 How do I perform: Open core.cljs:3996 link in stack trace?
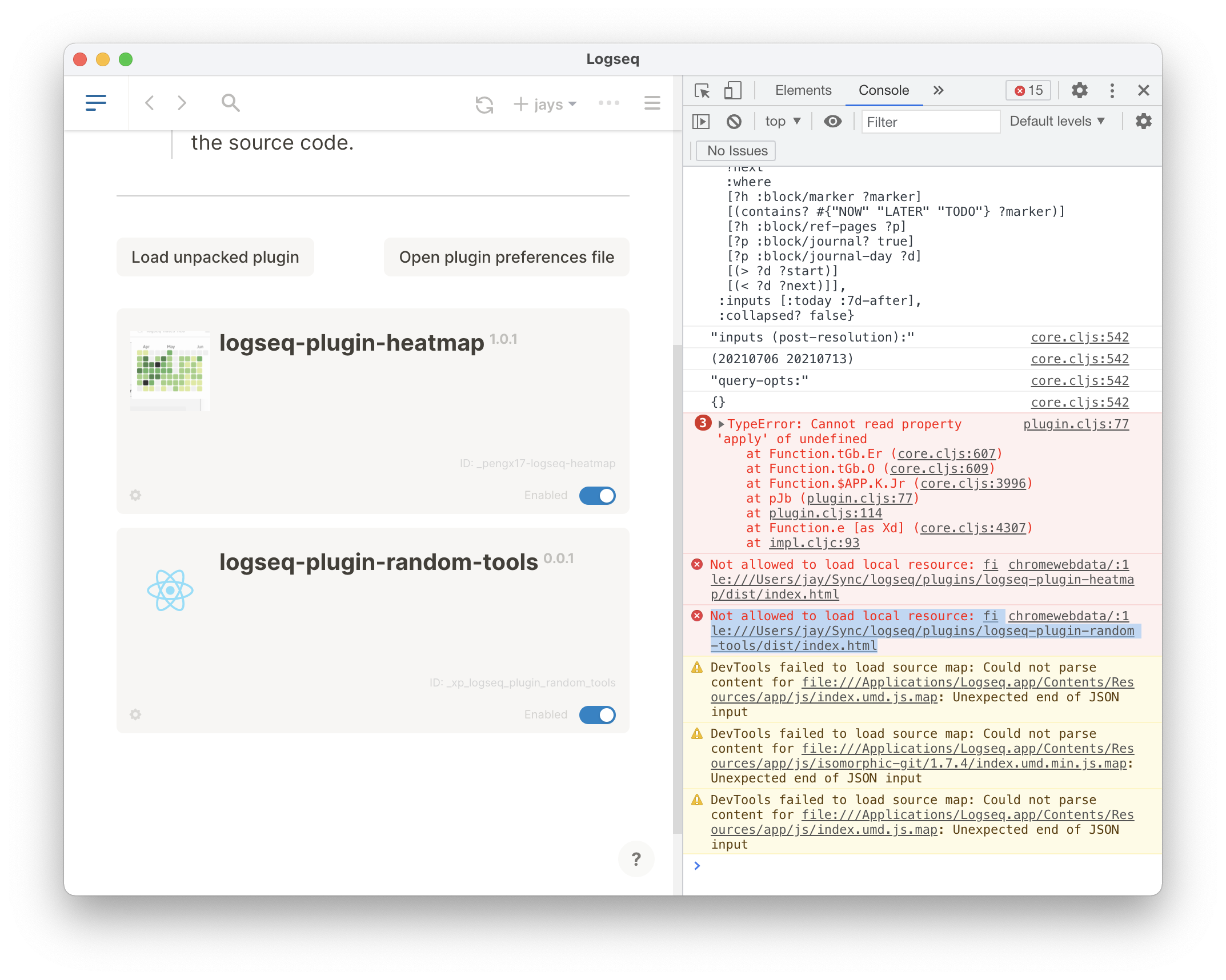click(x=973, y=483)
